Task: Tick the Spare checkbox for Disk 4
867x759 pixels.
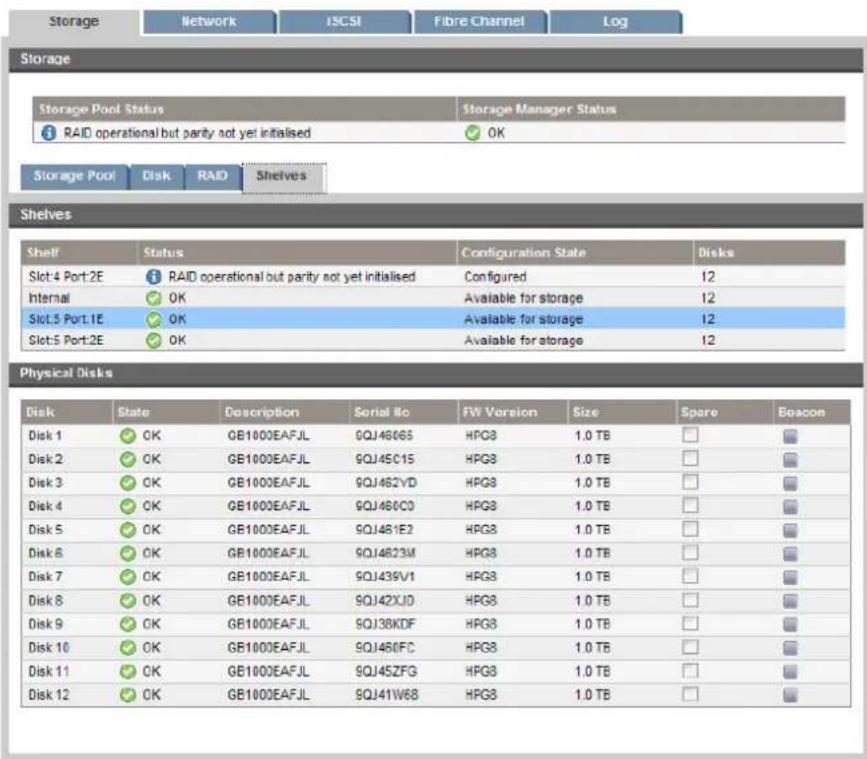Action: tap(690, 505)
